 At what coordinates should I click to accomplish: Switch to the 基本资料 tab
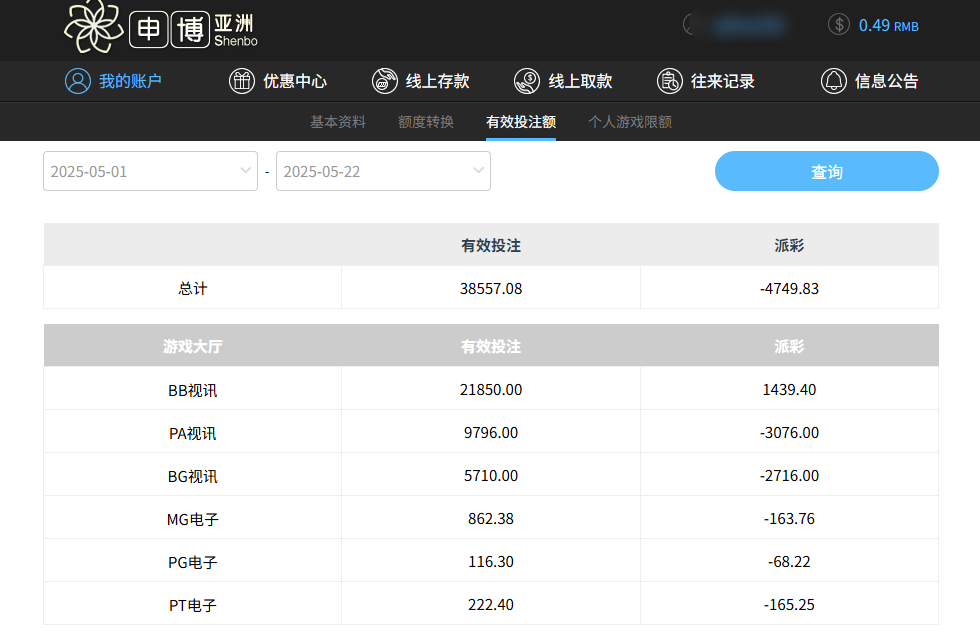point(337,121)
